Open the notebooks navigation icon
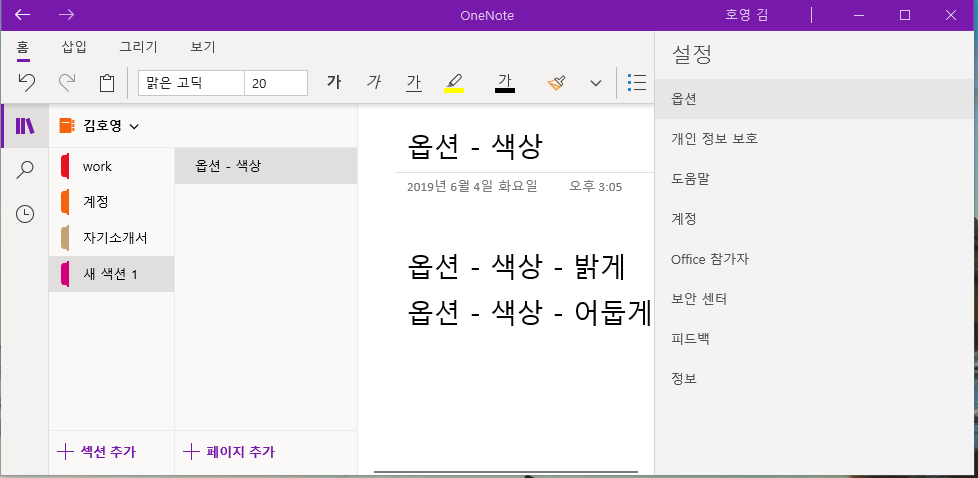Viewport: 978px width, 478px height. tap(25, 126)
